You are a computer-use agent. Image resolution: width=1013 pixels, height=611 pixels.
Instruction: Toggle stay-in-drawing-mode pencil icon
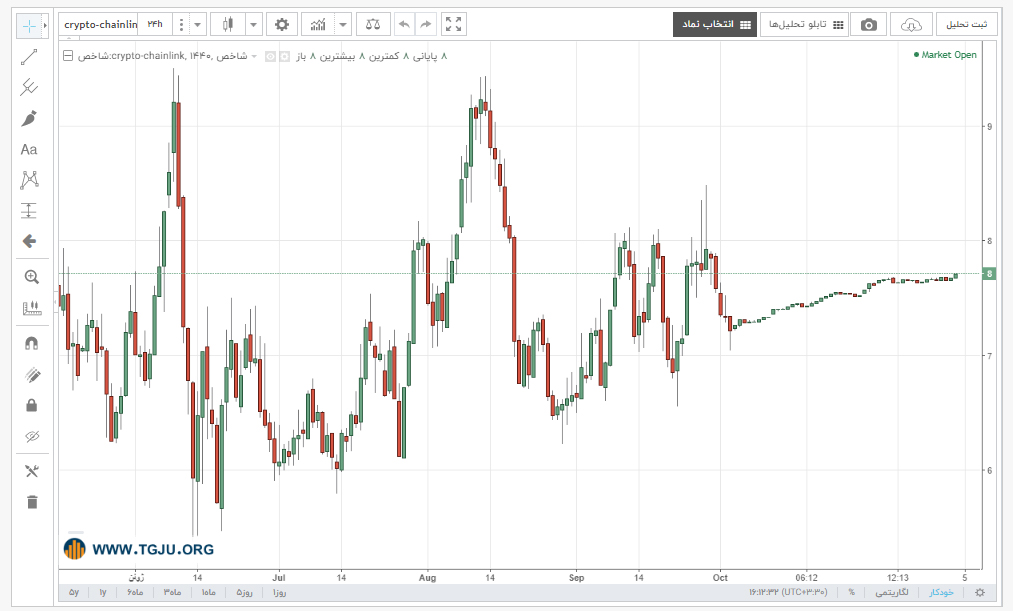(32, 375)
